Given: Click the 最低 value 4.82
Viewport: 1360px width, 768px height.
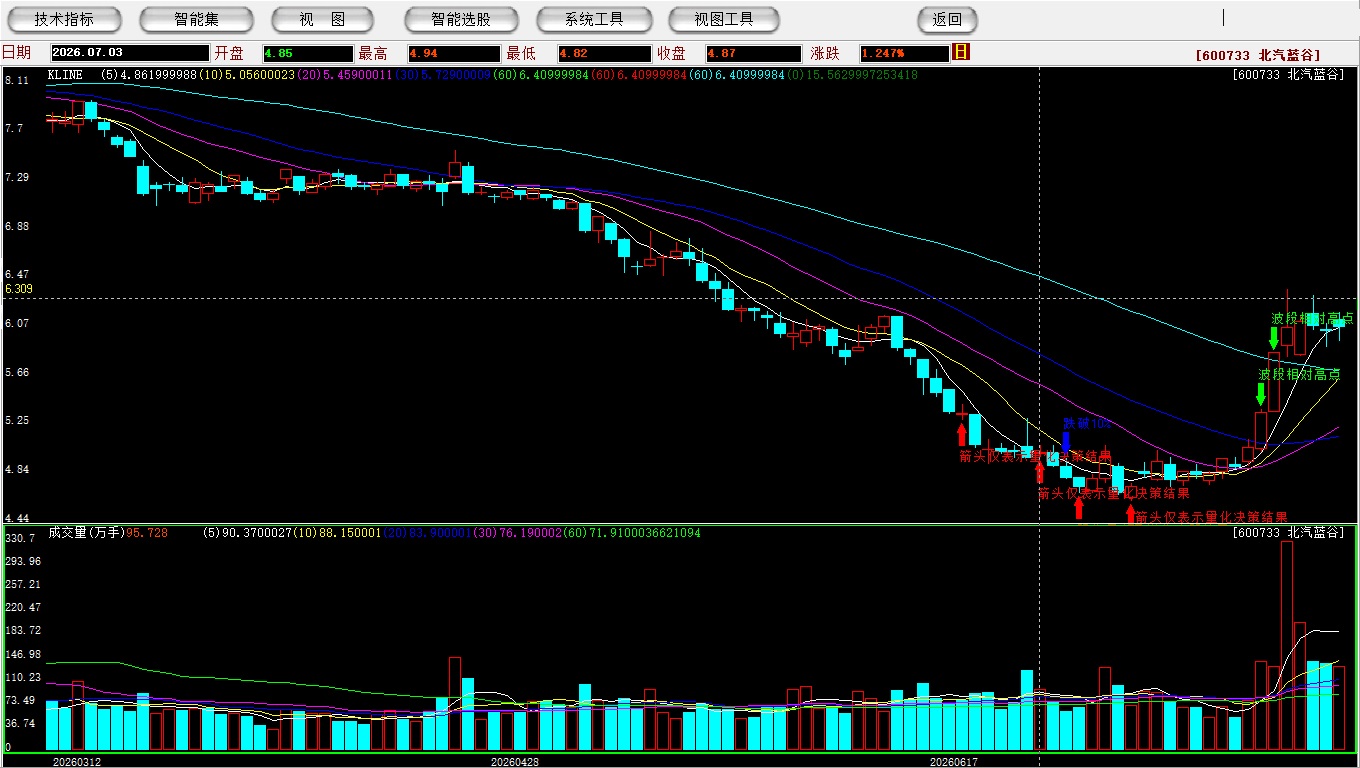Looking at the screenshot, I should pyautogui.click(x=605, y=53).
